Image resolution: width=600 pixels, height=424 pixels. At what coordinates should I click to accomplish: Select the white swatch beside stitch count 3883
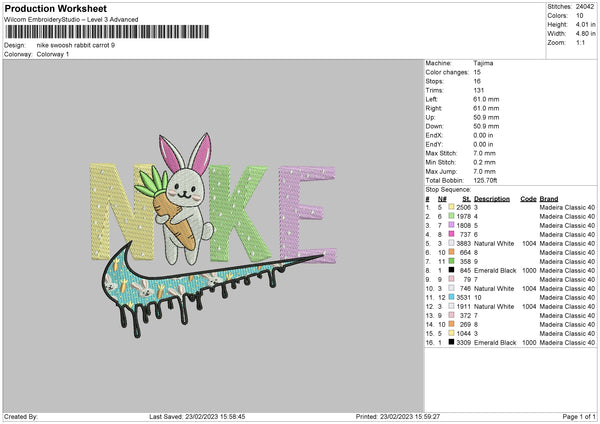tap(451, 243)
